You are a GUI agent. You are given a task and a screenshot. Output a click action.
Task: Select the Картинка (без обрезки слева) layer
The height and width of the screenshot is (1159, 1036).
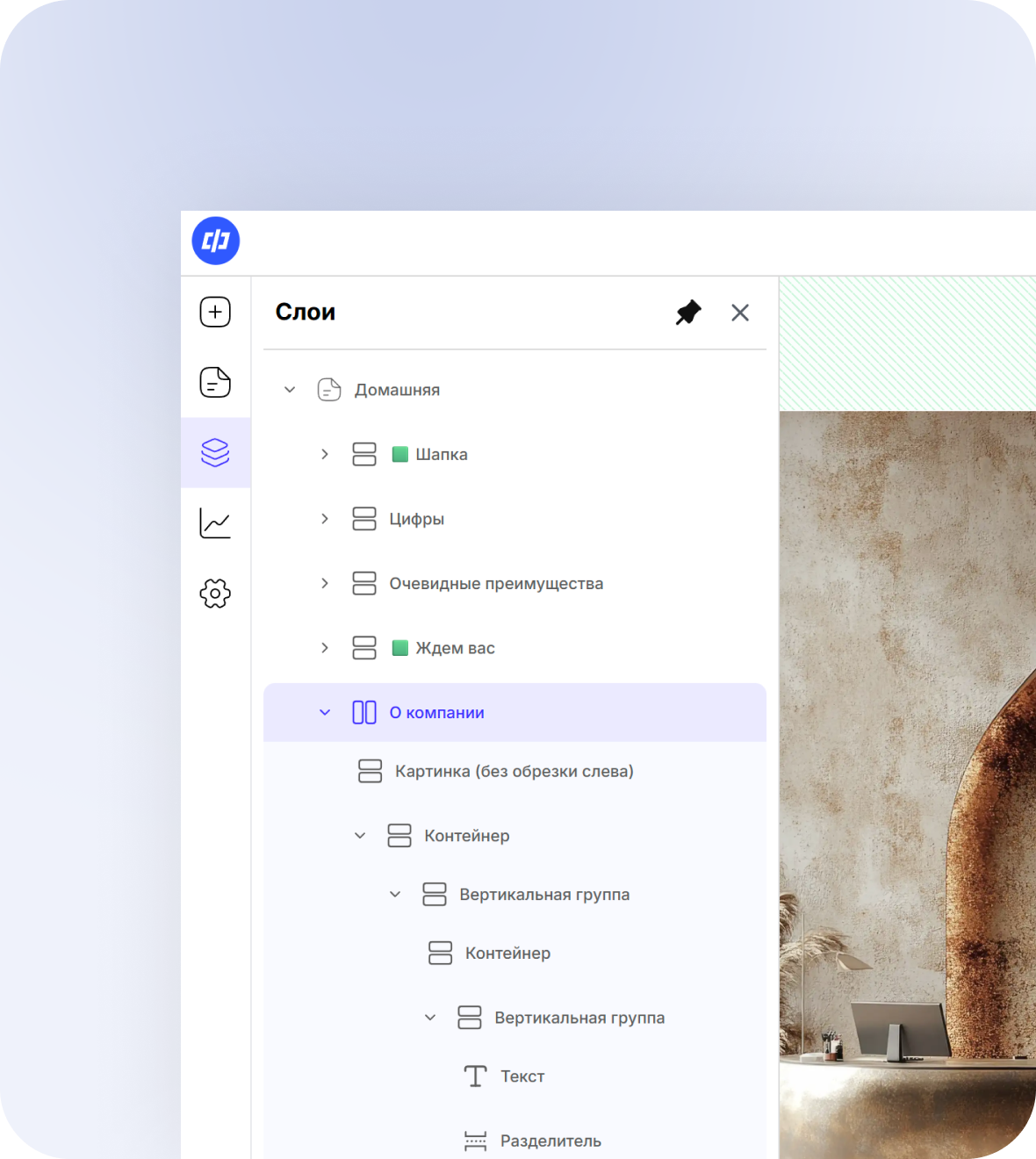514,772
